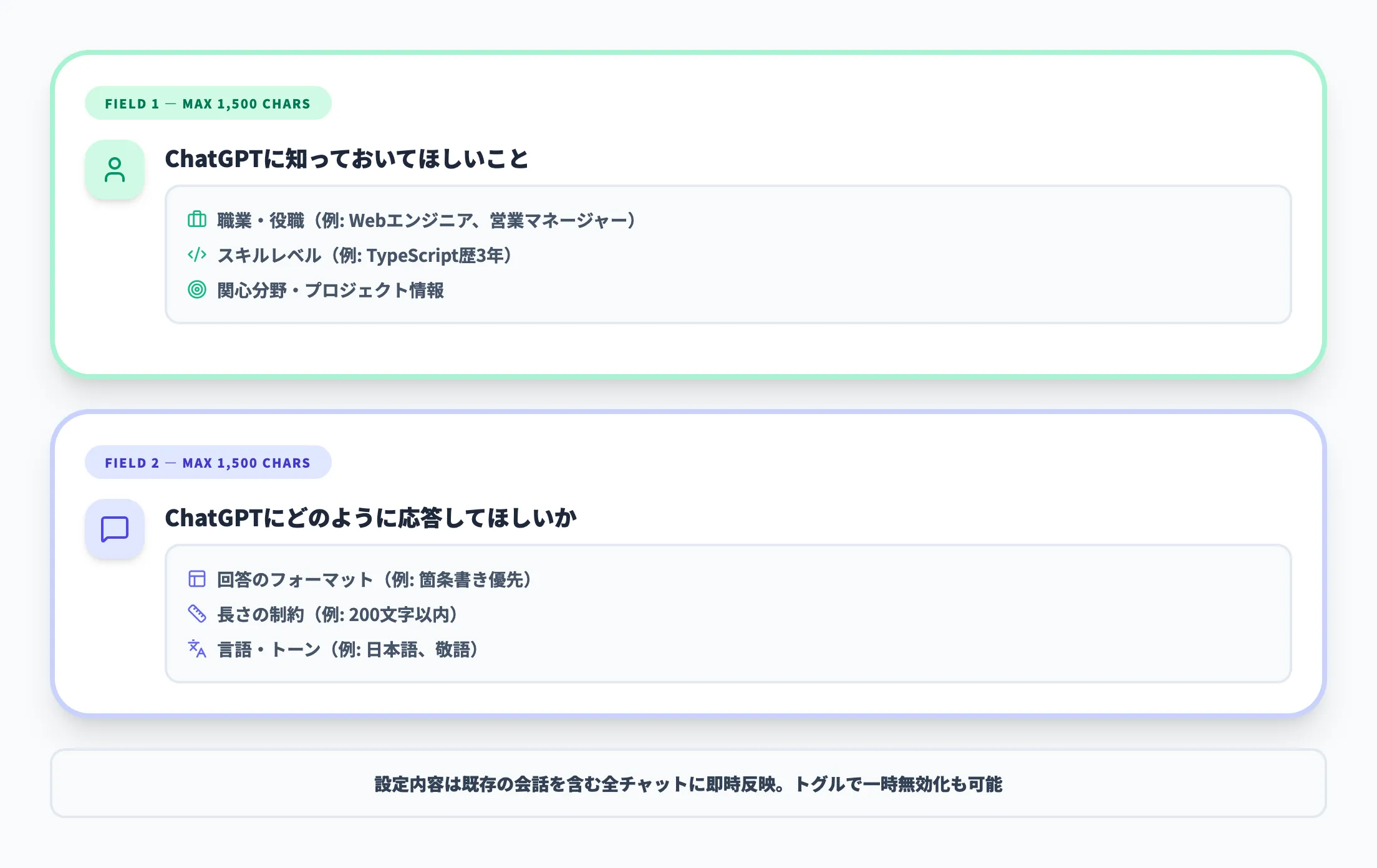Click the スキルレベル example text row
The image size is (1377, 868).
coord(364,256)
